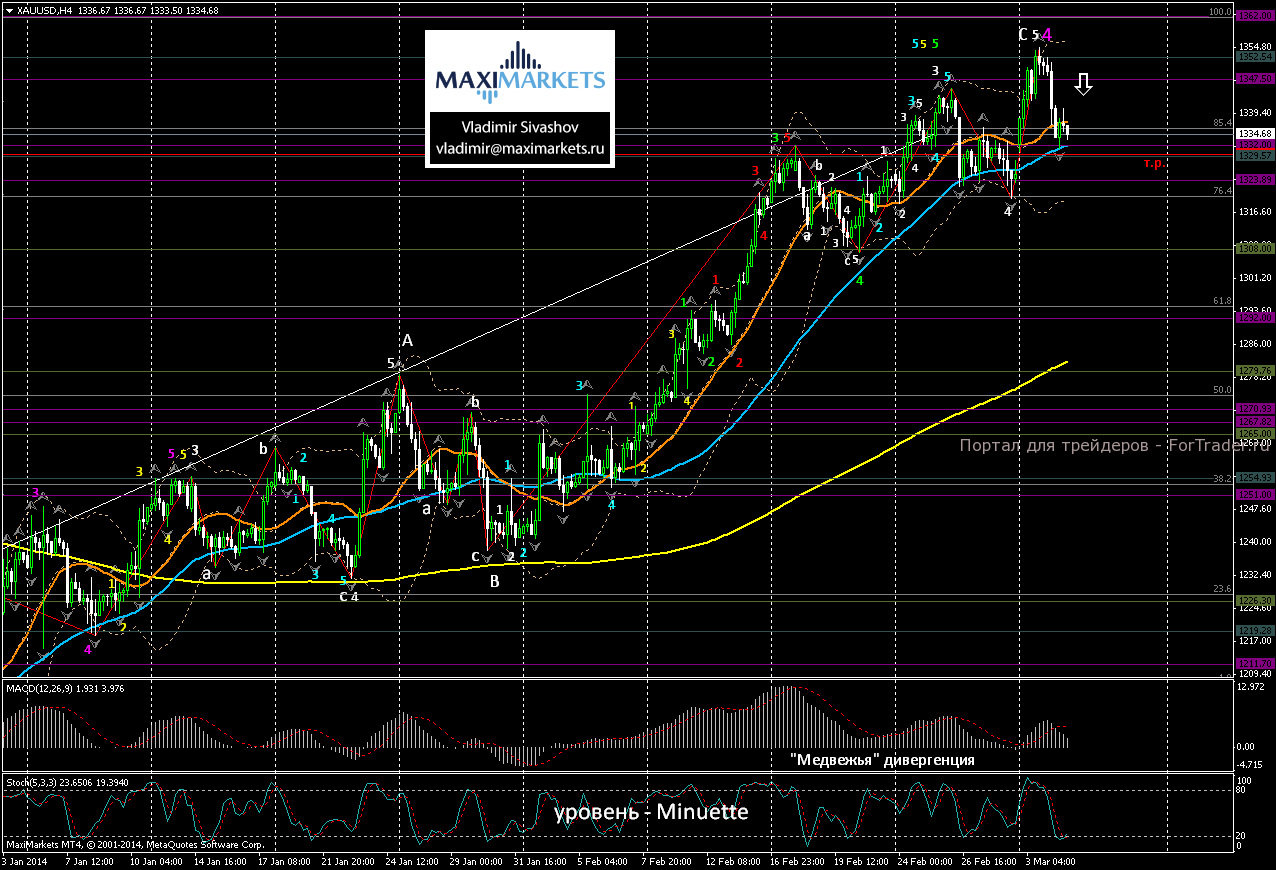Click the chart shift triangle beside XAUUSD,H4
The image size is (1276, 870).
pyautogui.click(x=8, y=9)
